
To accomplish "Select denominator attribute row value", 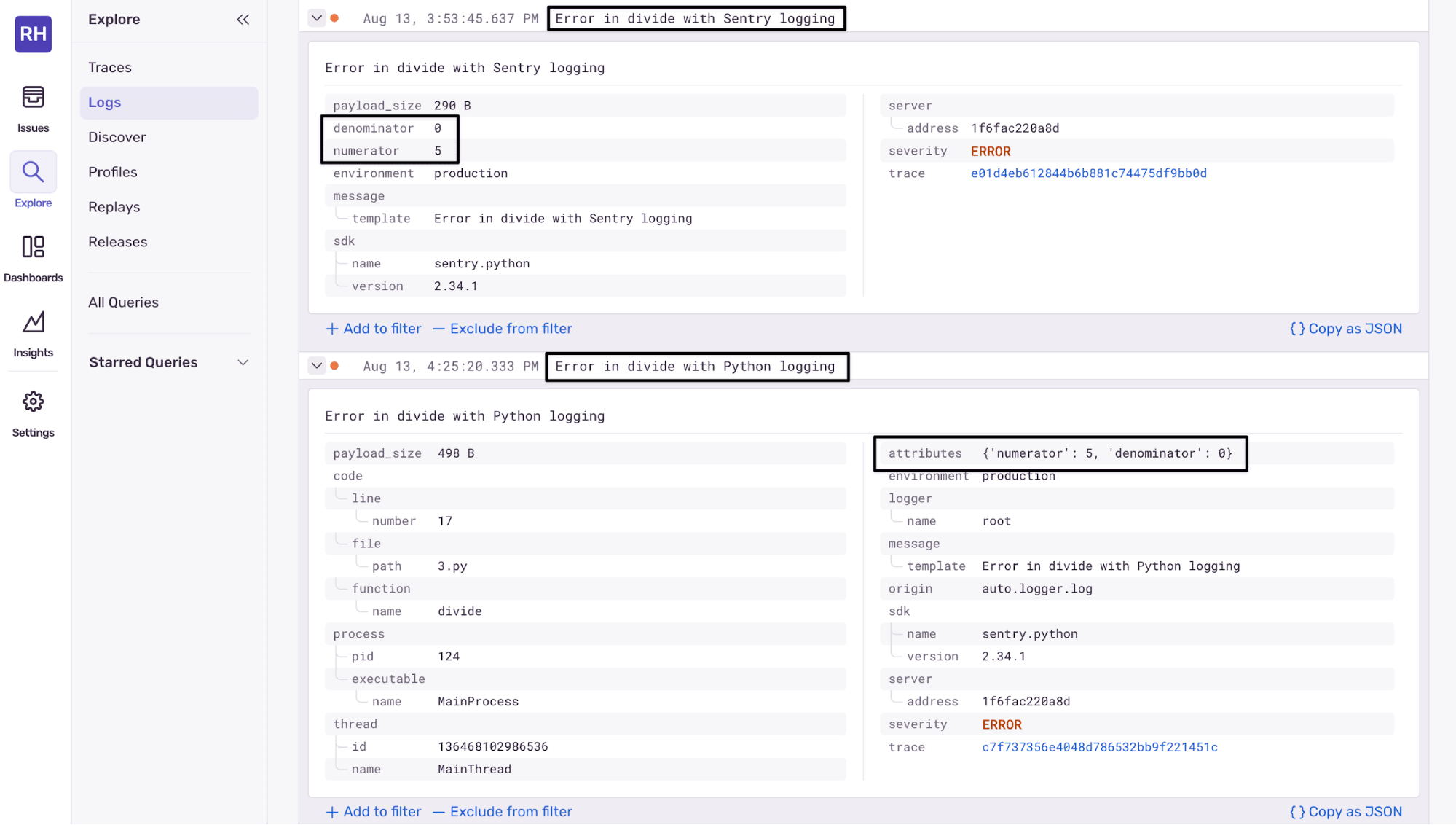I will coord(438,128).
